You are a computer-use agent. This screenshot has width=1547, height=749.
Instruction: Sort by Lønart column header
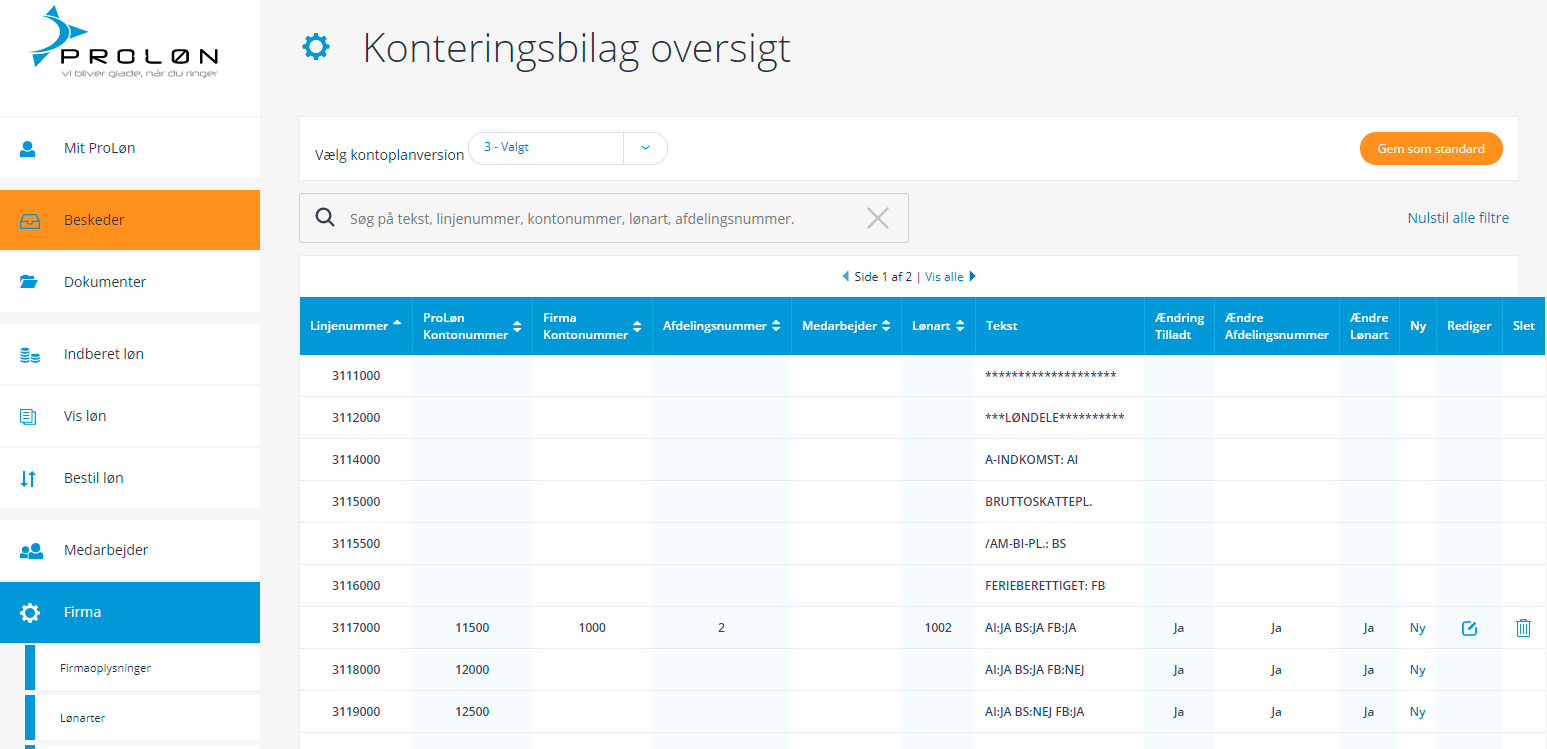(937, 325)
